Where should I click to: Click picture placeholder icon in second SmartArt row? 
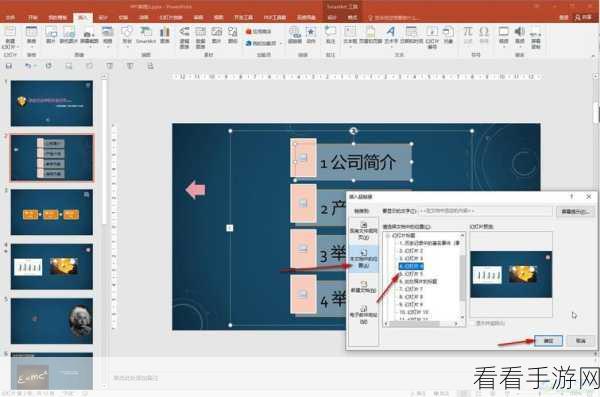point(303,203)
